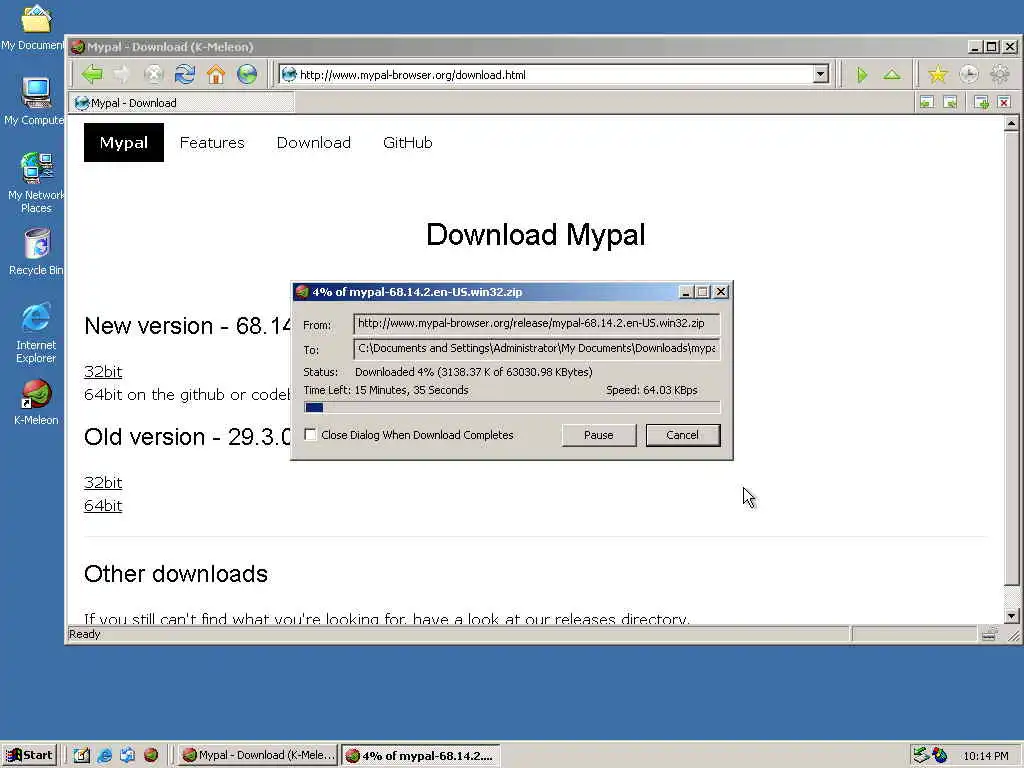Cancel the mypal zip download

pyautogui.click(x=682, y=435)
